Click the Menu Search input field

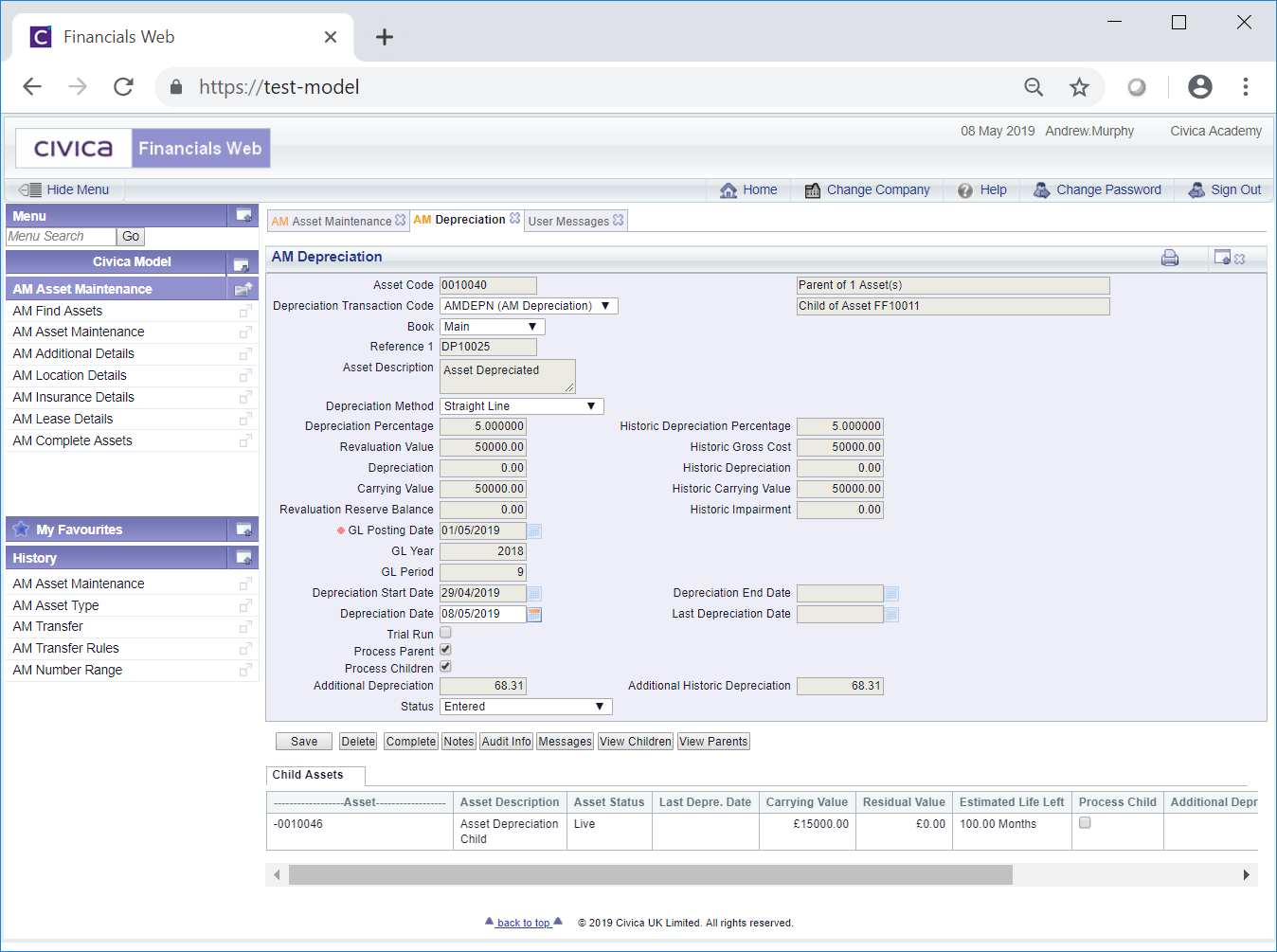[61, 237]
